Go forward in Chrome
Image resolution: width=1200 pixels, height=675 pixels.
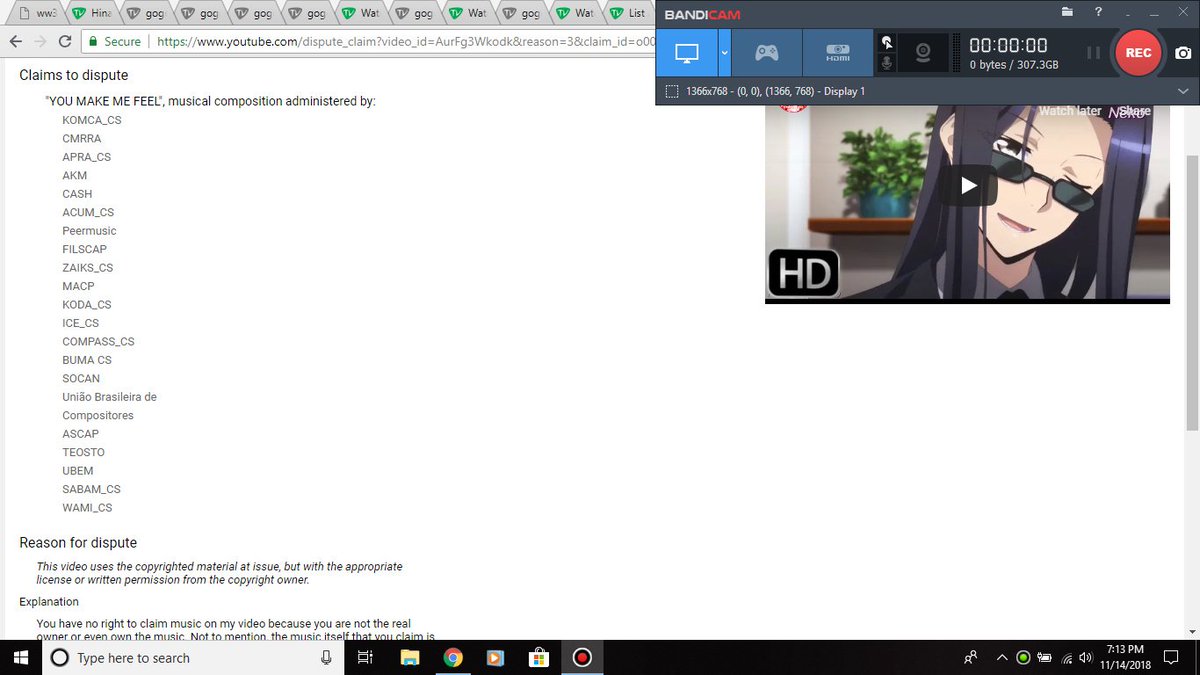click(40, 41)
